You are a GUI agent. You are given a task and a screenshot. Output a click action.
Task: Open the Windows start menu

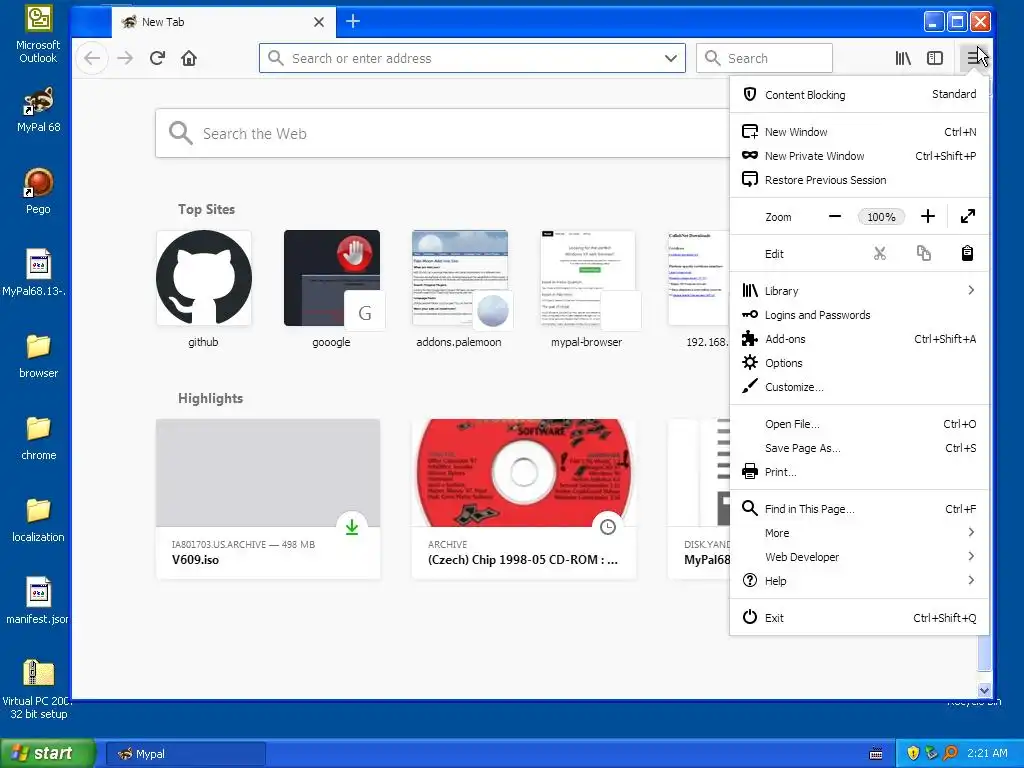click(x=46, y=753)
